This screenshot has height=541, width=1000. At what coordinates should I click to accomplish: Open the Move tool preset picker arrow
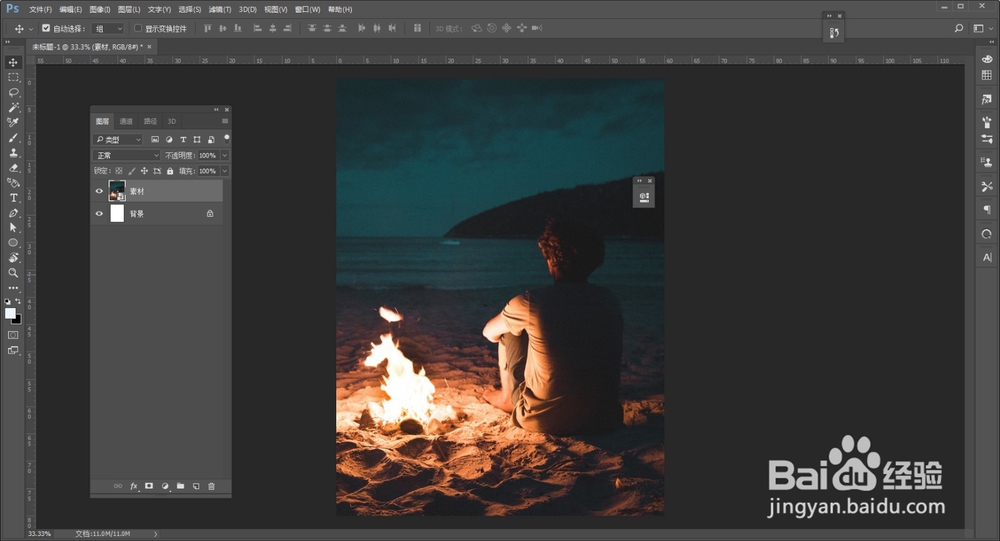click(30, 29)
